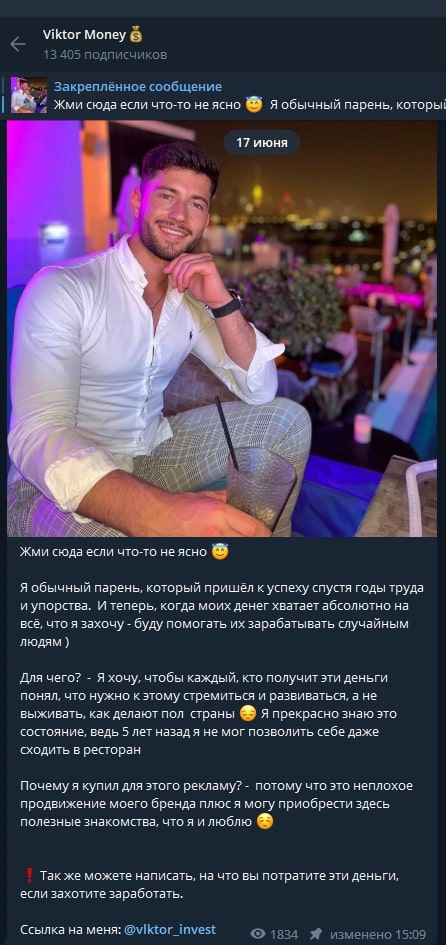This screenshot has width=446, height=945.
Task: Open the Закреплённое сообщение pinned header
Action: (x=137, y=87)
